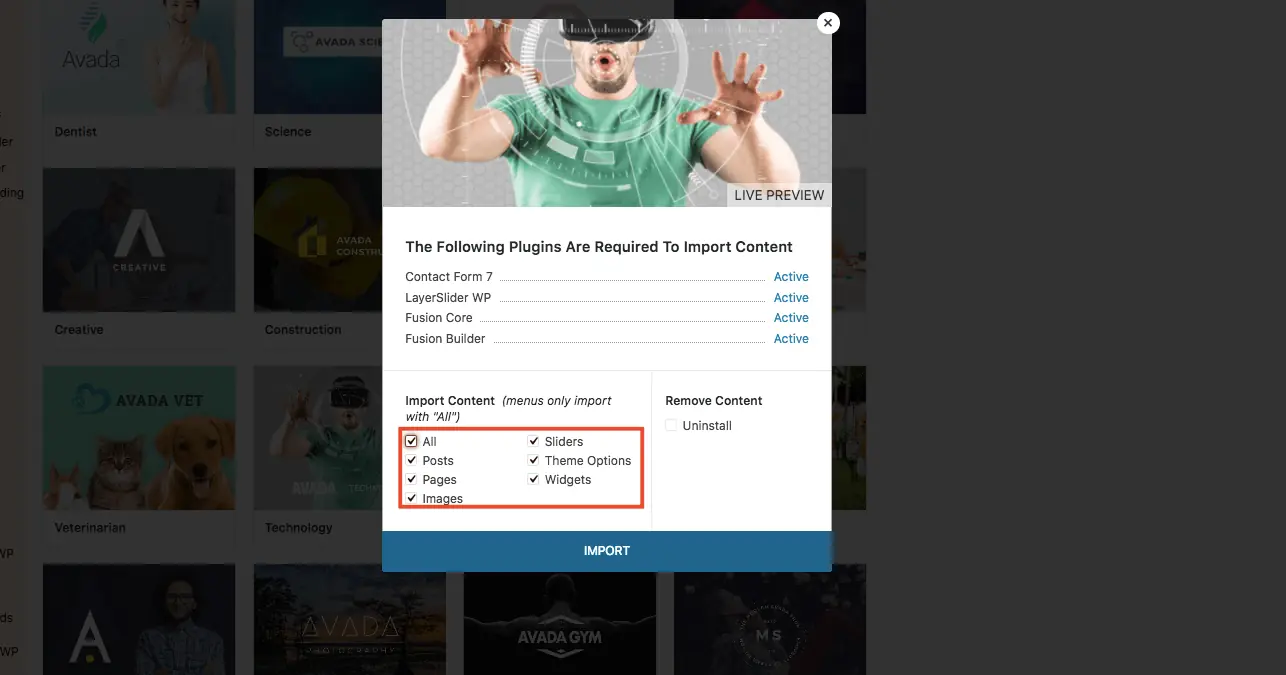This screenshot has width=1286, height=675.
Task: Click the Import Content heading
Action: click(450, 401)
